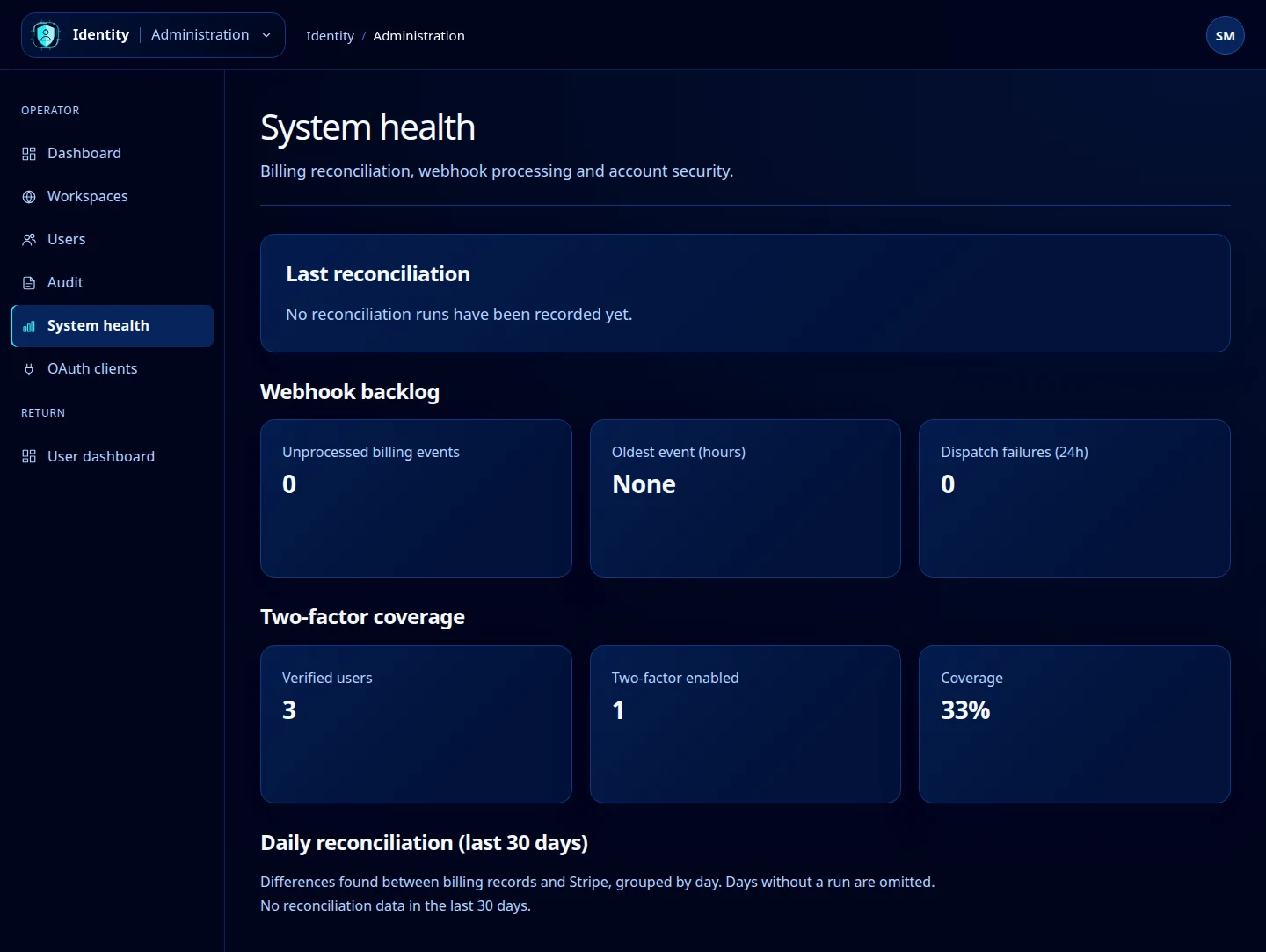Select Audit in the sidebar
The height and width of the screenshot is (952, 1266).
(x=112, y=282)
